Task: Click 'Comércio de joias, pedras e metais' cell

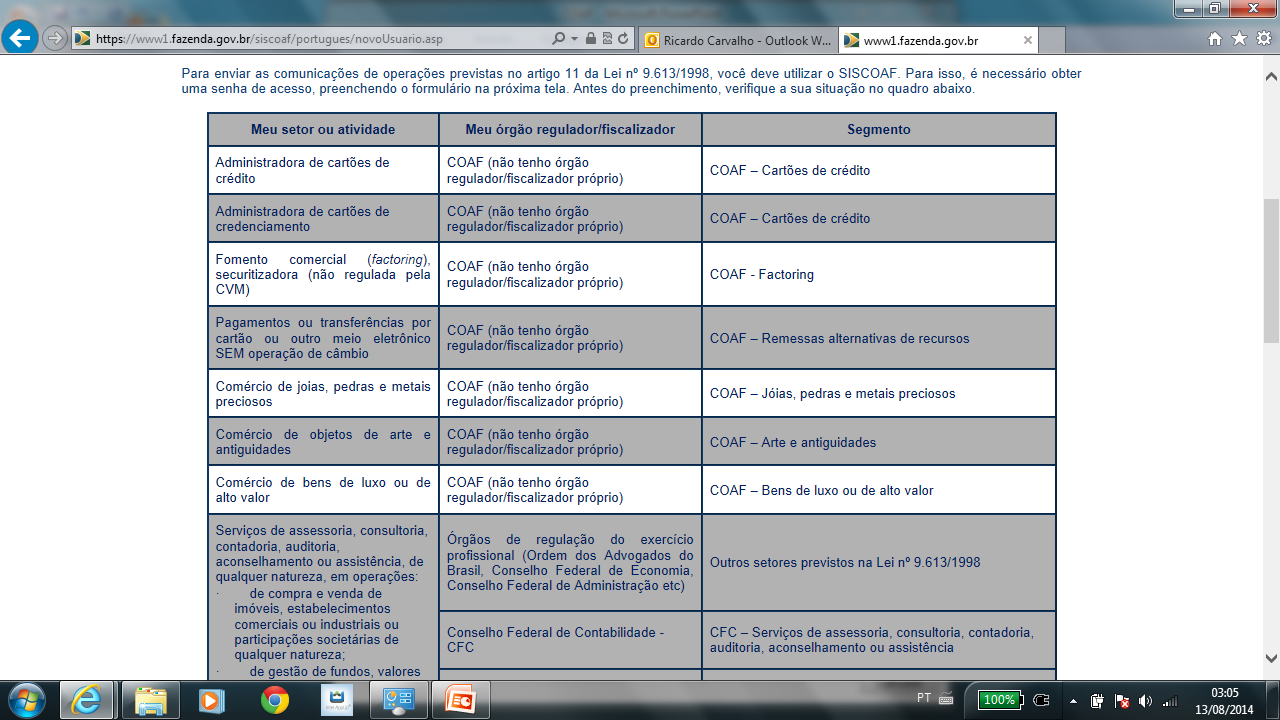Action: pos(323,394)
